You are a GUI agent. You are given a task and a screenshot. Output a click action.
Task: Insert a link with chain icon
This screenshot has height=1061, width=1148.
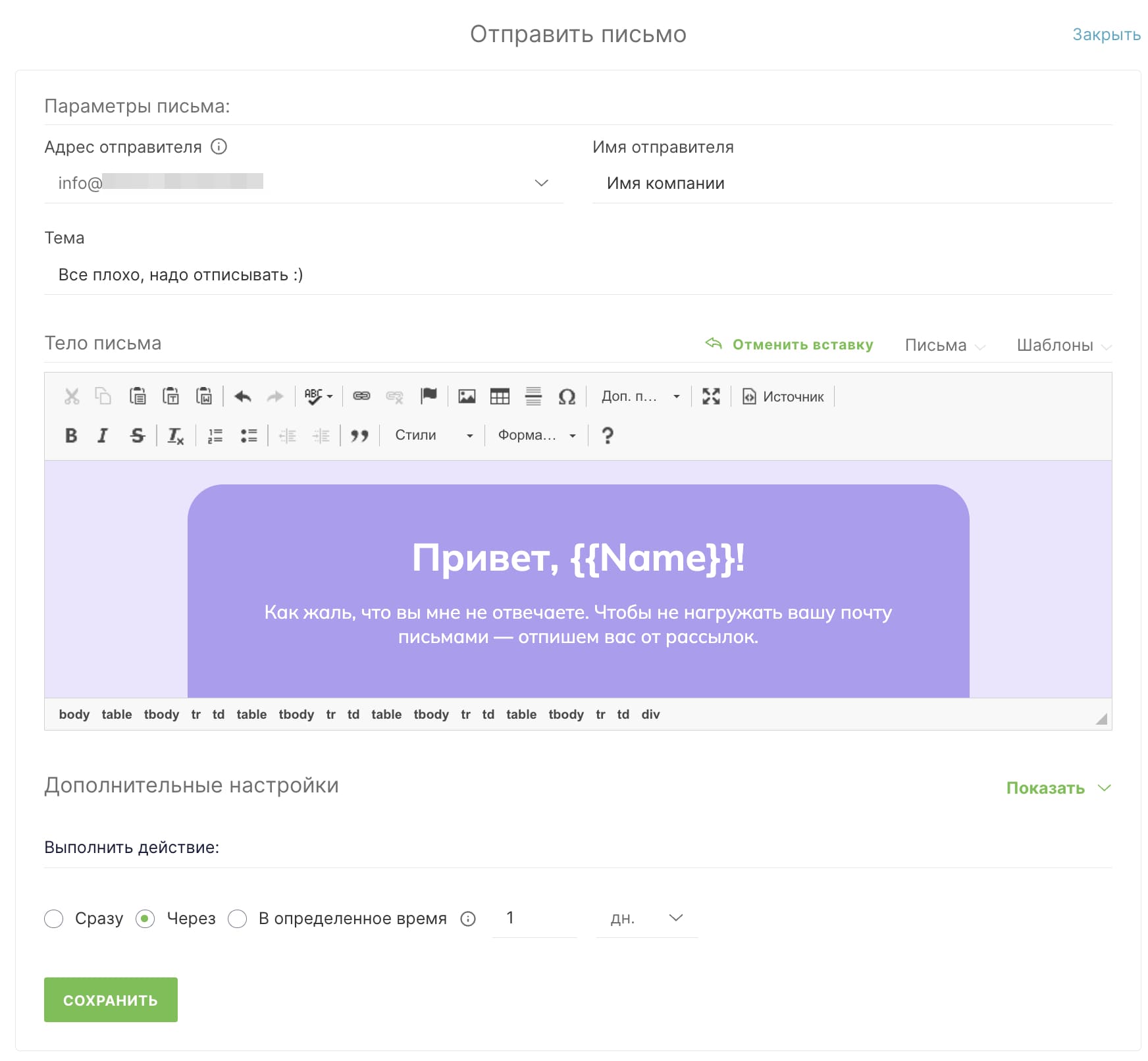pyautogui.click(x=361, y=396)
